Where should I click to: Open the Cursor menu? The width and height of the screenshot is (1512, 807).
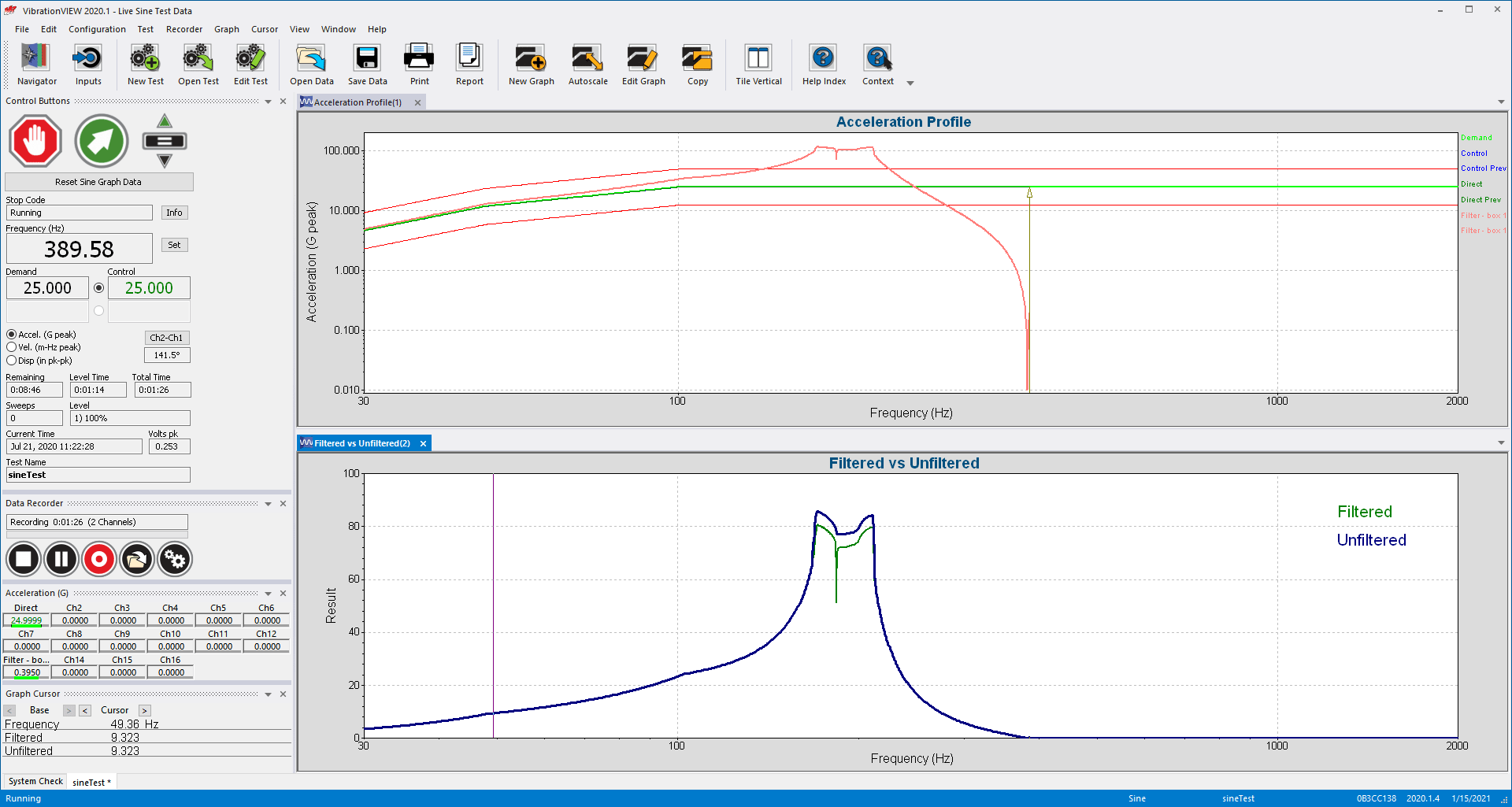(x=265, y=29)
